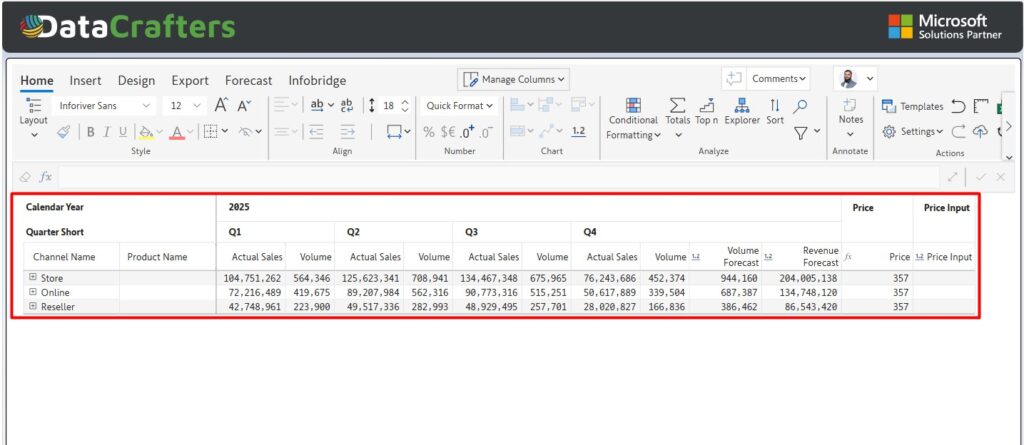Click the Conditional Formatting icon
The height and width of the screenshot is (445, 1024).
pyautogui.click(x=633, y=106)
